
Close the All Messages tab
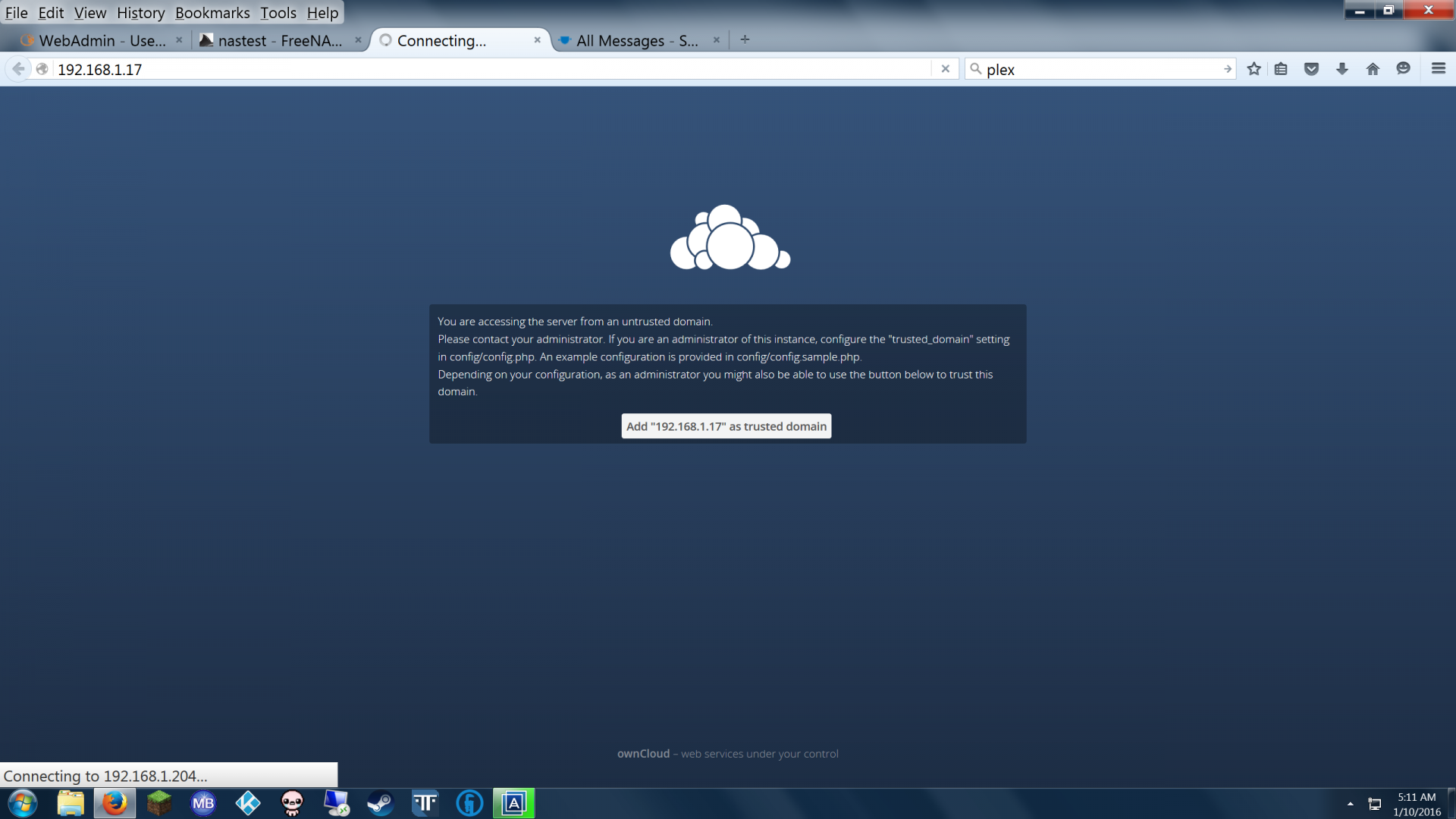click(716, 40)
